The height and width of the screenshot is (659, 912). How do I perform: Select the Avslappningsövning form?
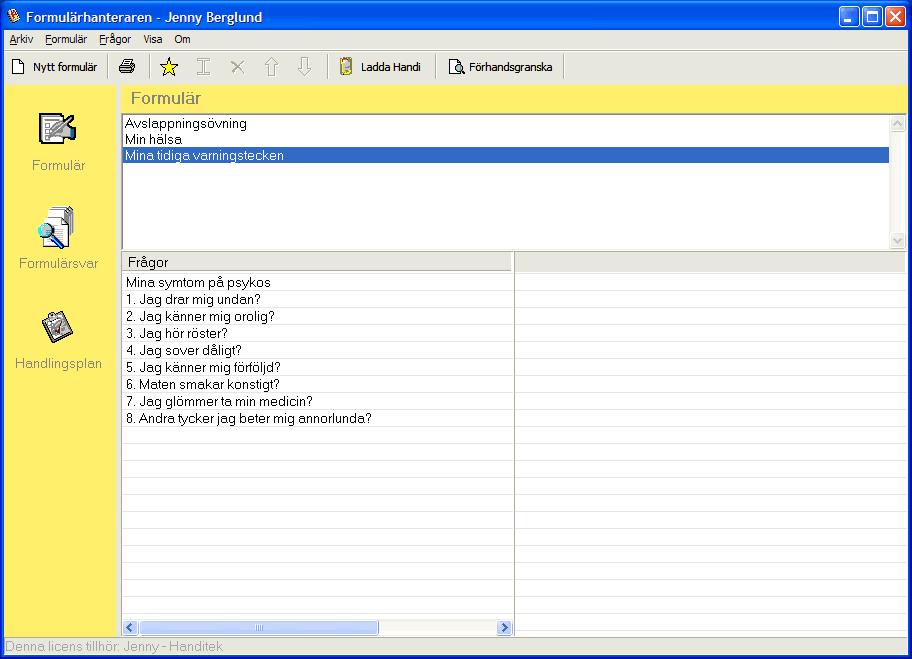[505, 123]
